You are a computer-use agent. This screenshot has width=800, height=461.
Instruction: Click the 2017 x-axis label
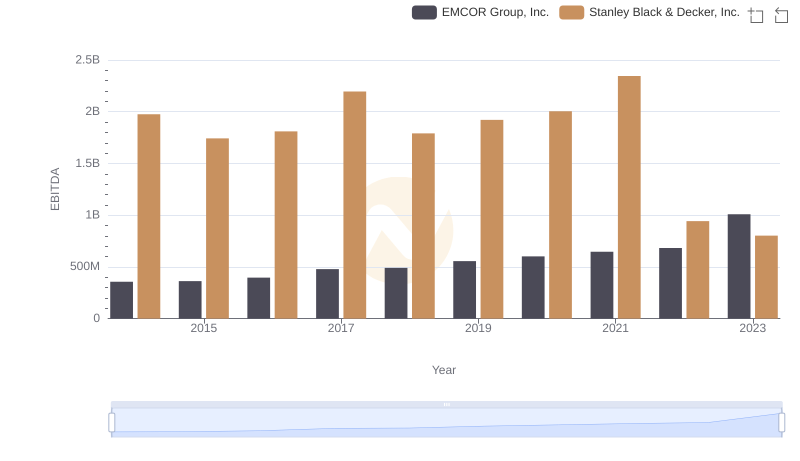[x=341, y=328]
